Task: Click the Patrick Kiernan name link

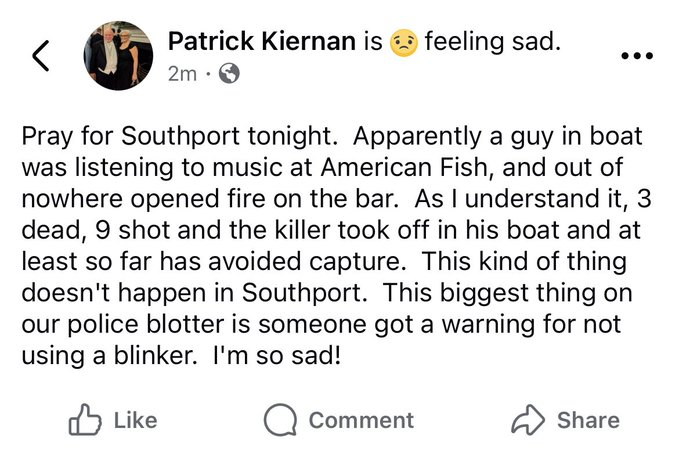Action: pyautogui.click(x=262, y=42)
